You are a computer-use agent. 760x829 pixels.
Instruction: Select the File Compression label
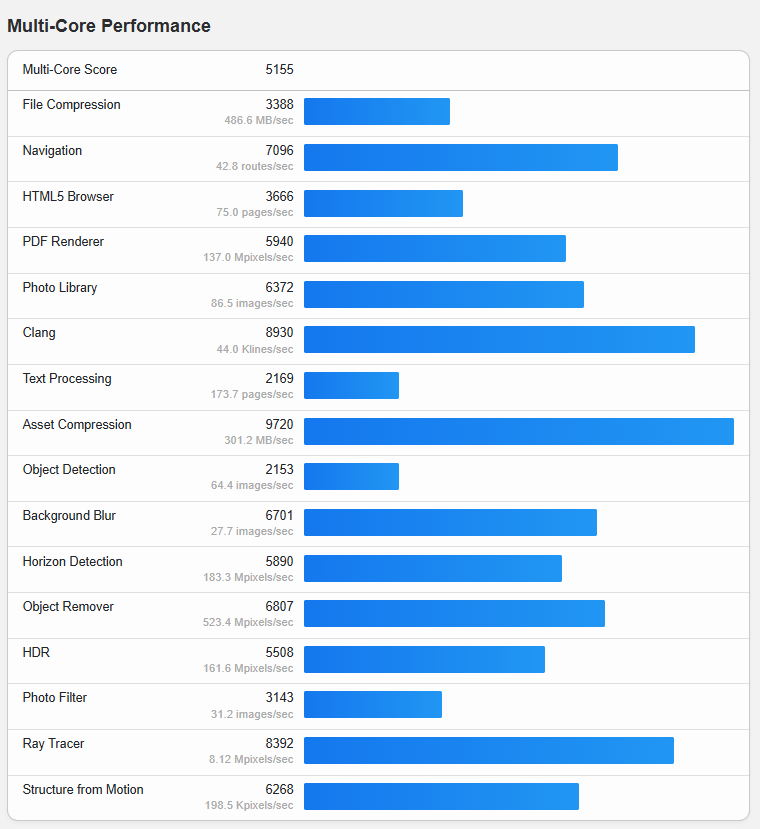[71, 105]
